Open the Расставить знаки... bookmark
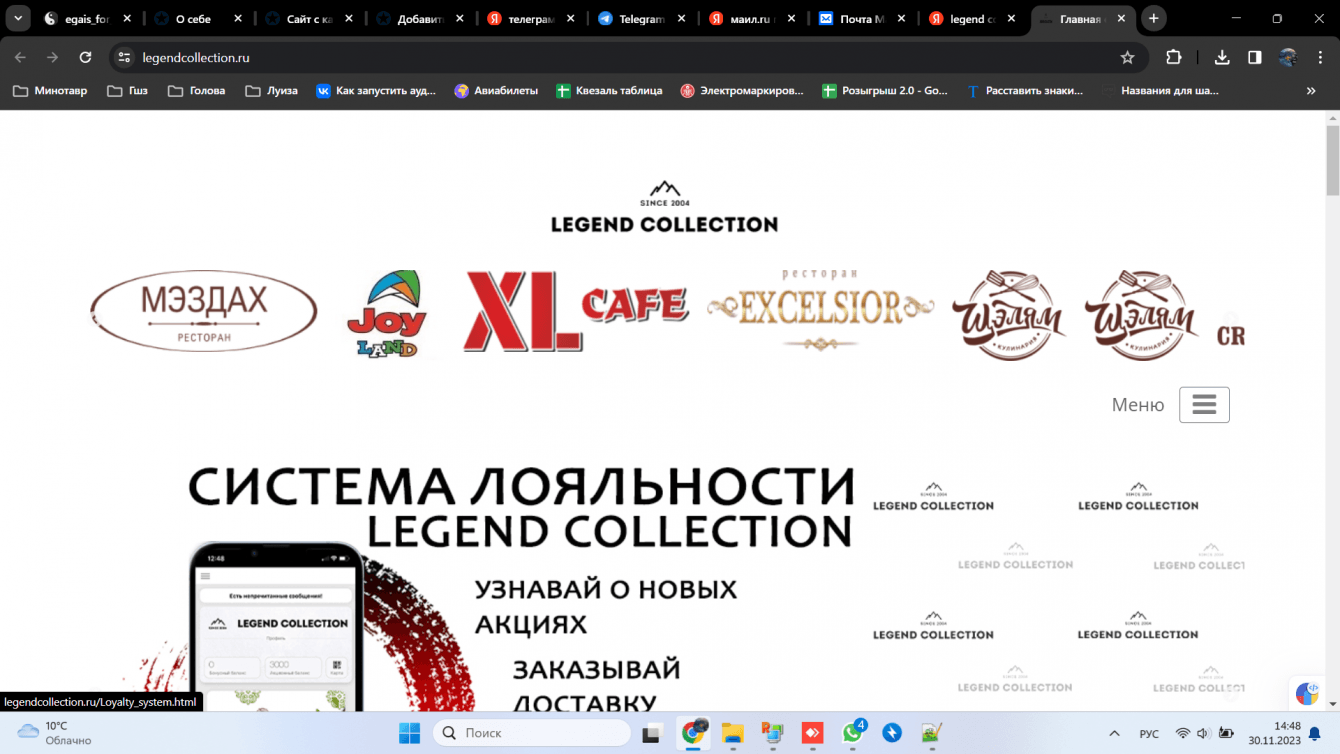This screenshot has width=1340, height=754. pos(1025,90)
